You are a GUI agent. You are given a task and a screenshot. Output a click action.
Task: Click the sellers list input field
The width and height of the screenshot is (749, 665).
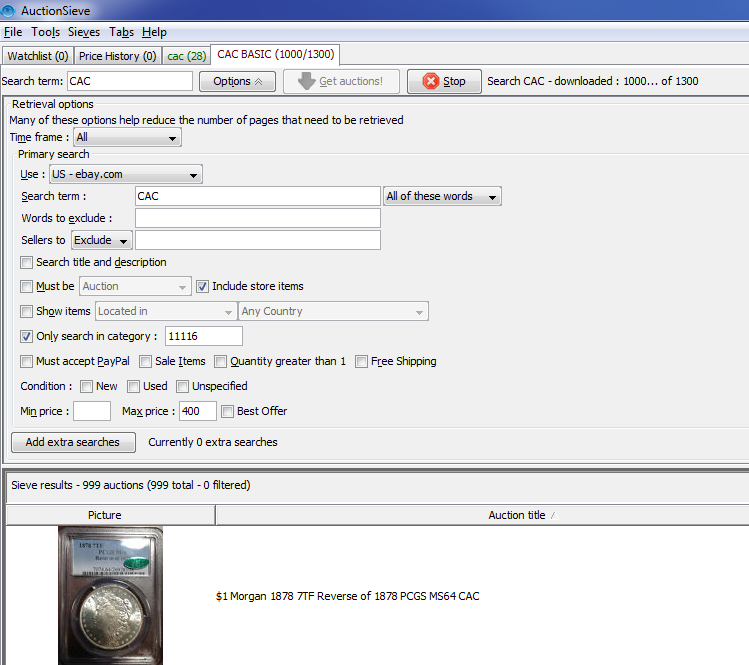coord(257,240)
